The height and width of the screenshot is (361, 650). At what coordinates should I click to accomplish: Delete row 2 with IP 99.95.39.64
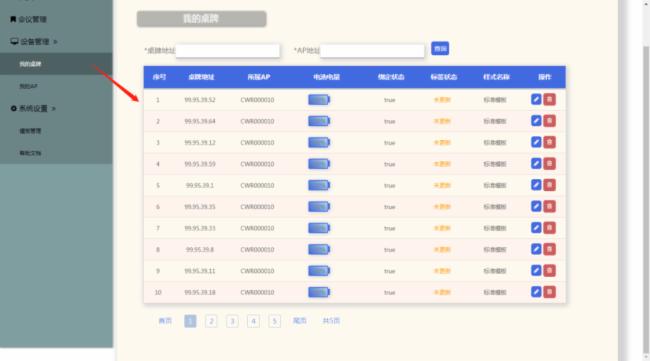(x=550, y=121)
